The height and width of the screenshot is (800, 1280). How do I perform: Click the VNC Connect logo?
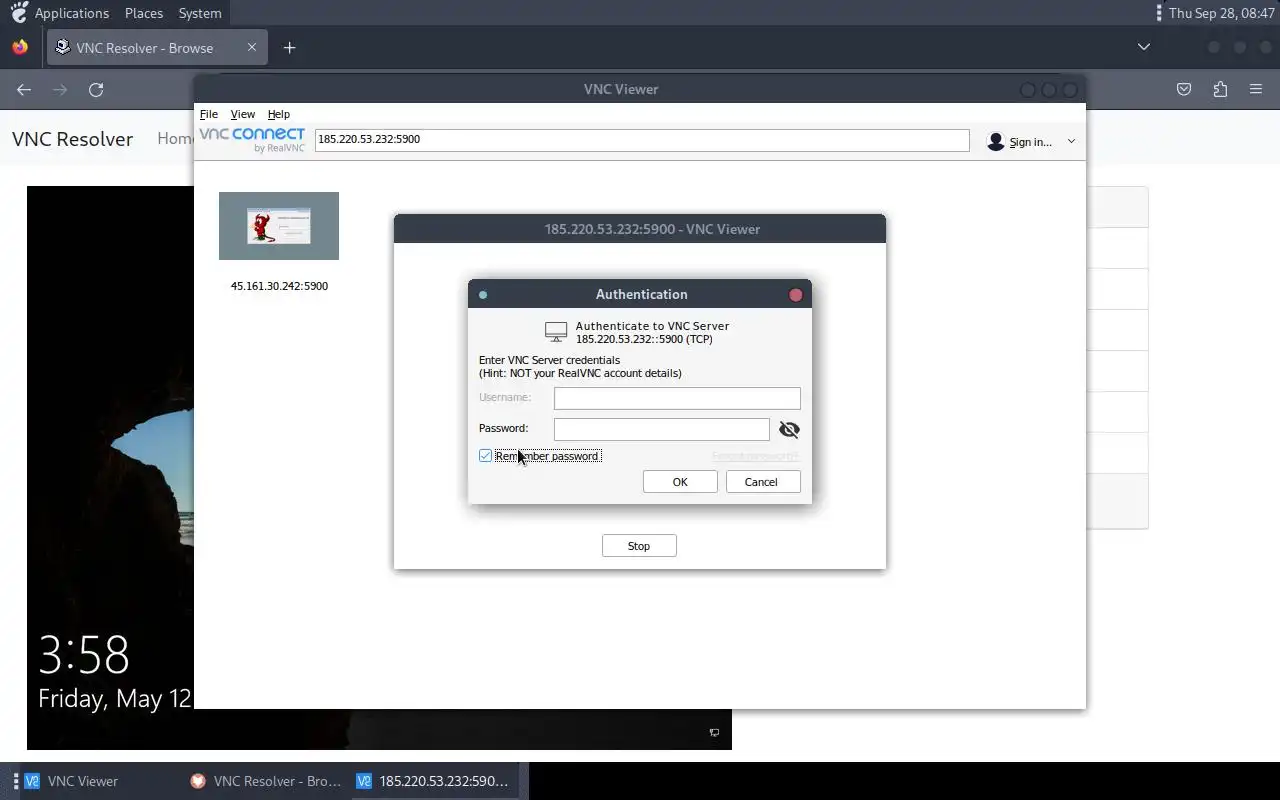tap(252, 140)
